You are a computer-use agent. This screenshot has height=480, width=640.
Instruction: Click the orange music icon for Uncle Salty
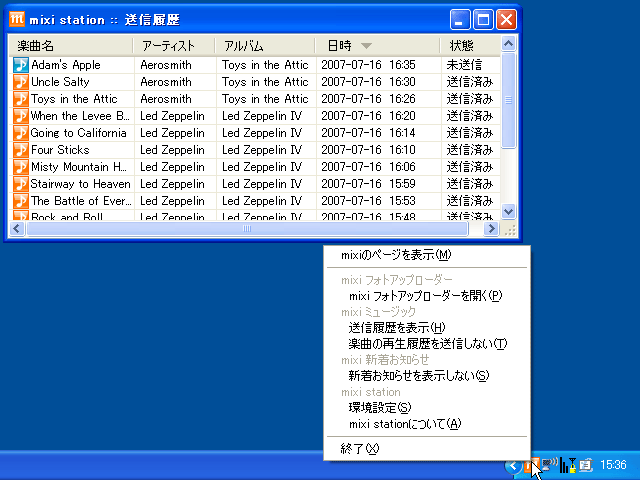pyautogui.click(x=21, y=82)
